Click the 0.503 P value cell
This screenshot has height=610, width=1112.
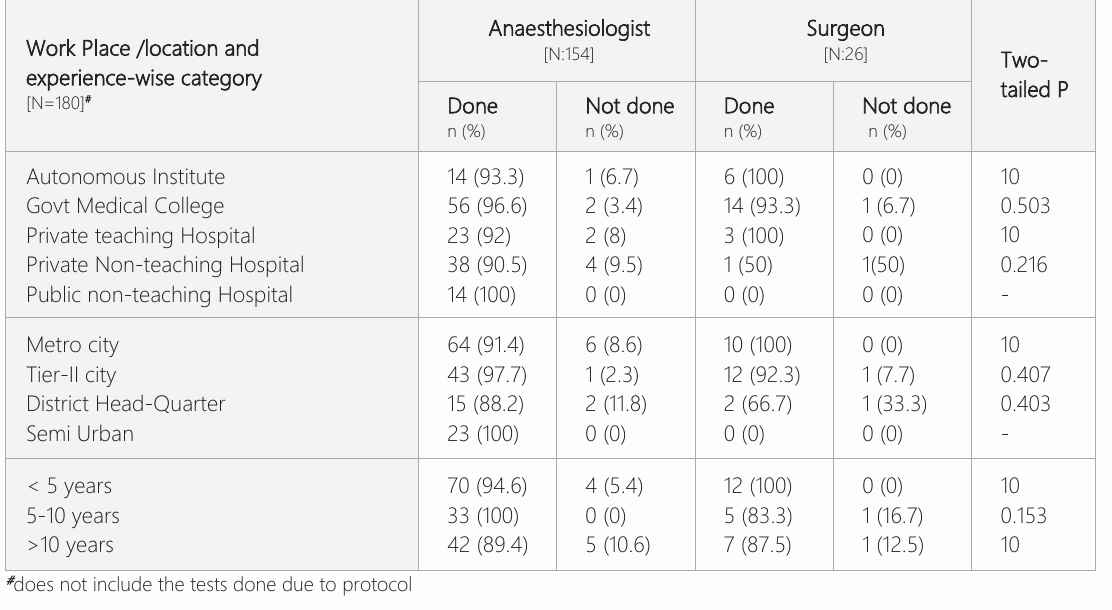coord(1025,206)
